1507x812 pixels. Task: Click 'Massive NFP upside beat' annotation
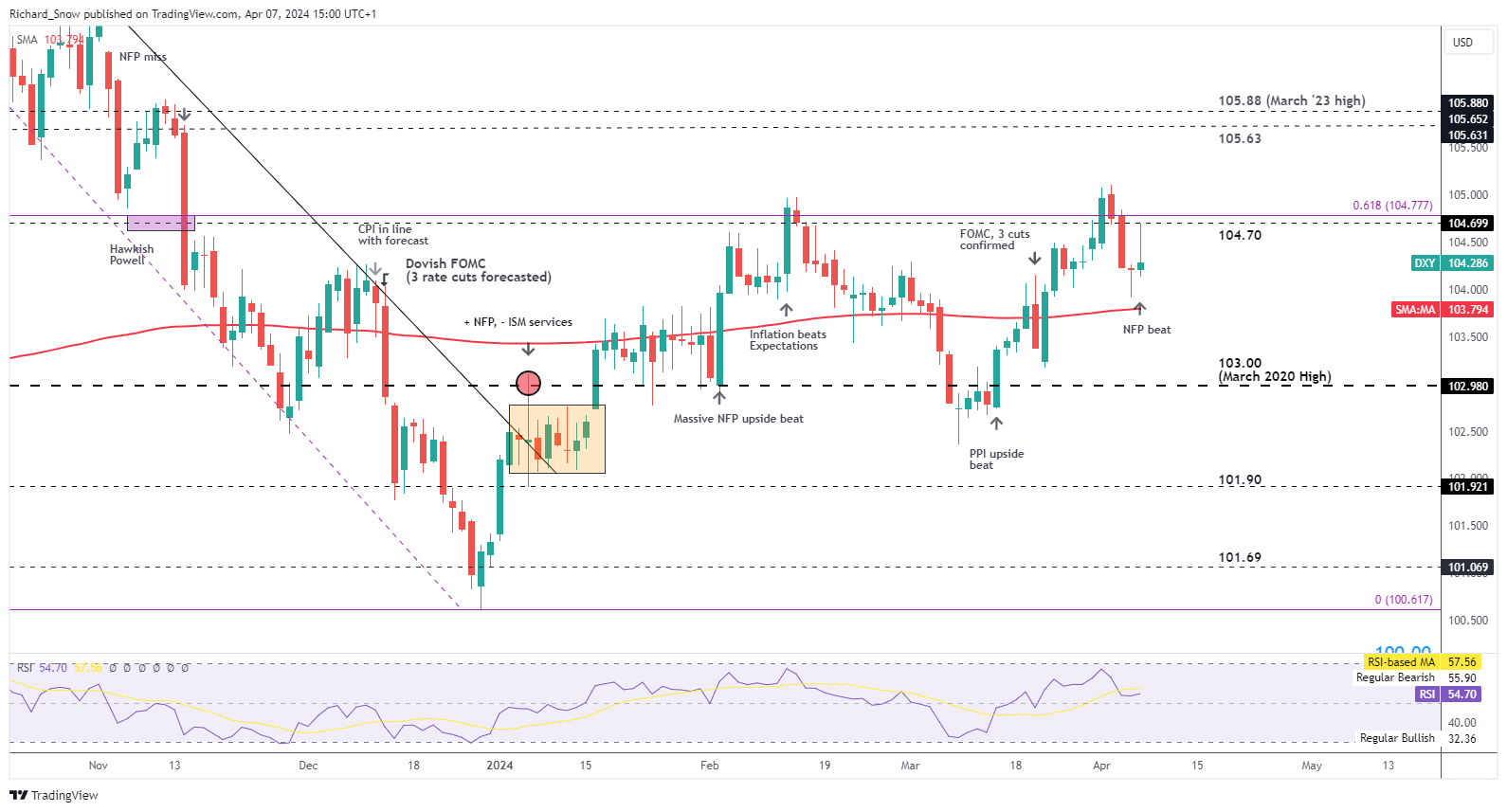738,419
